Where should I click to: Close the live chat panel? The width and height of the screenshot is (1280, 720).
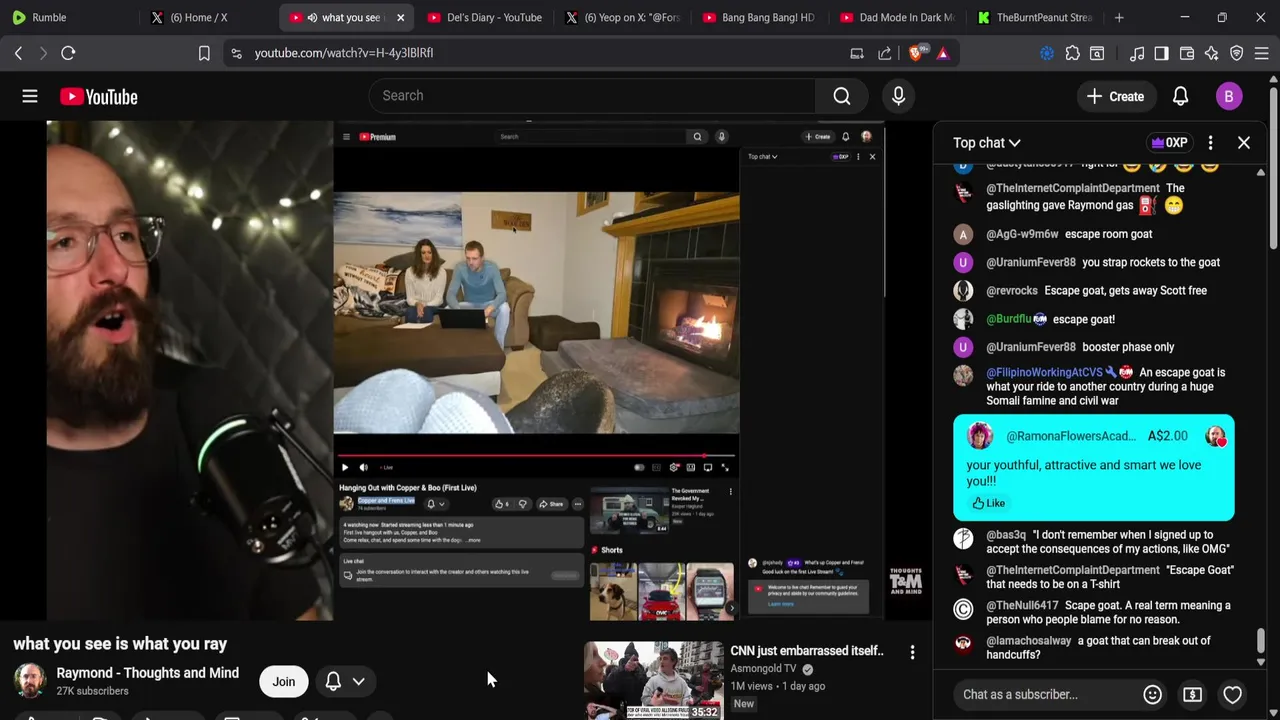[1244, 143]
